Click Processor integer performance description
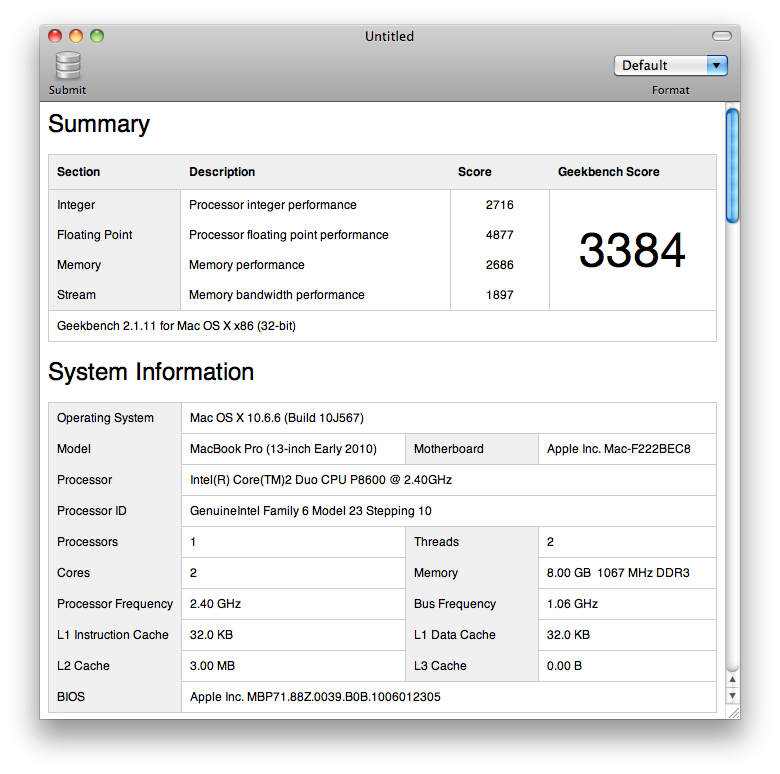The height and width of the screenshot is (774, 780). (273, 204)
